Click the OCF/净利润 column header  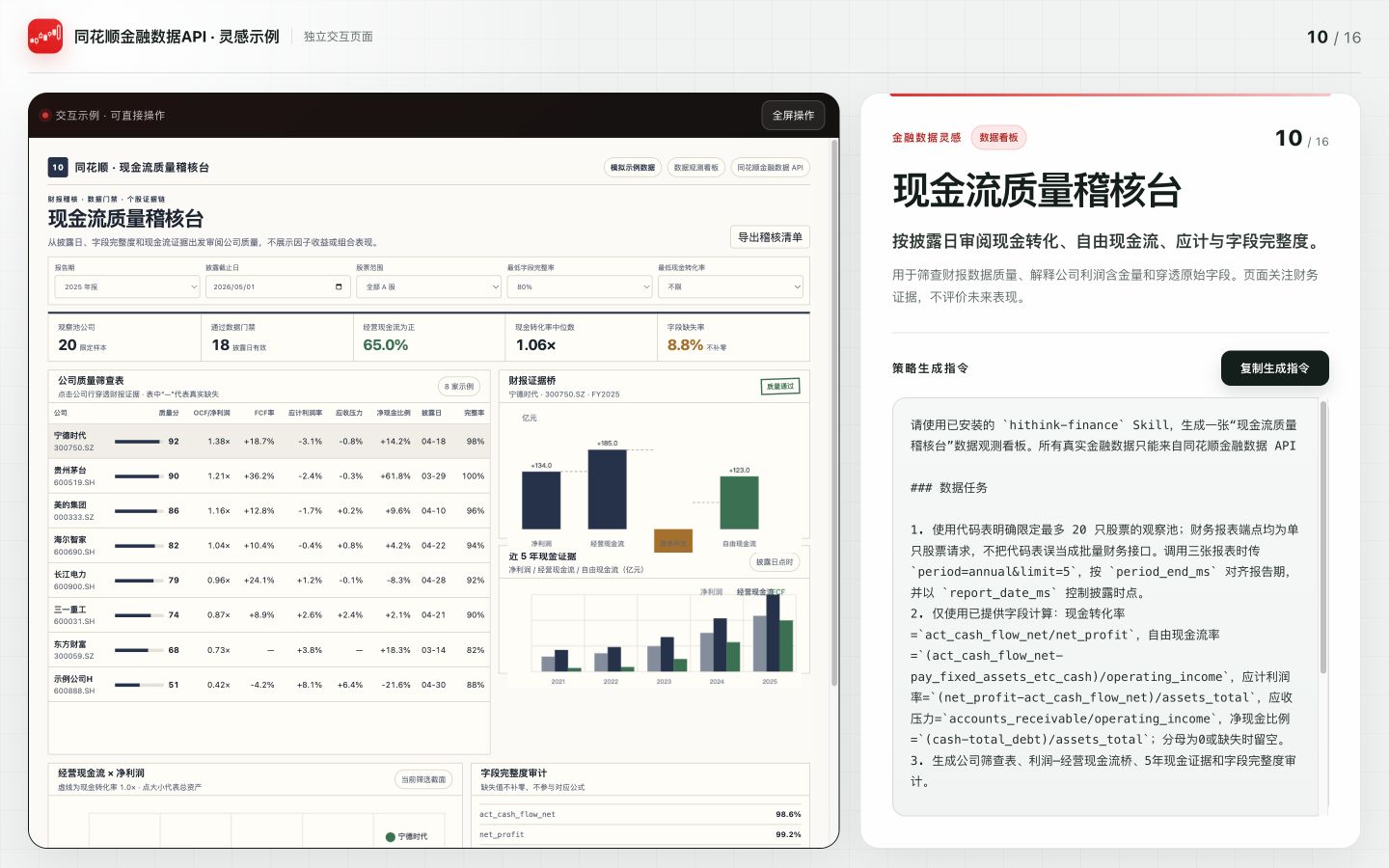(x=211, y=413)
